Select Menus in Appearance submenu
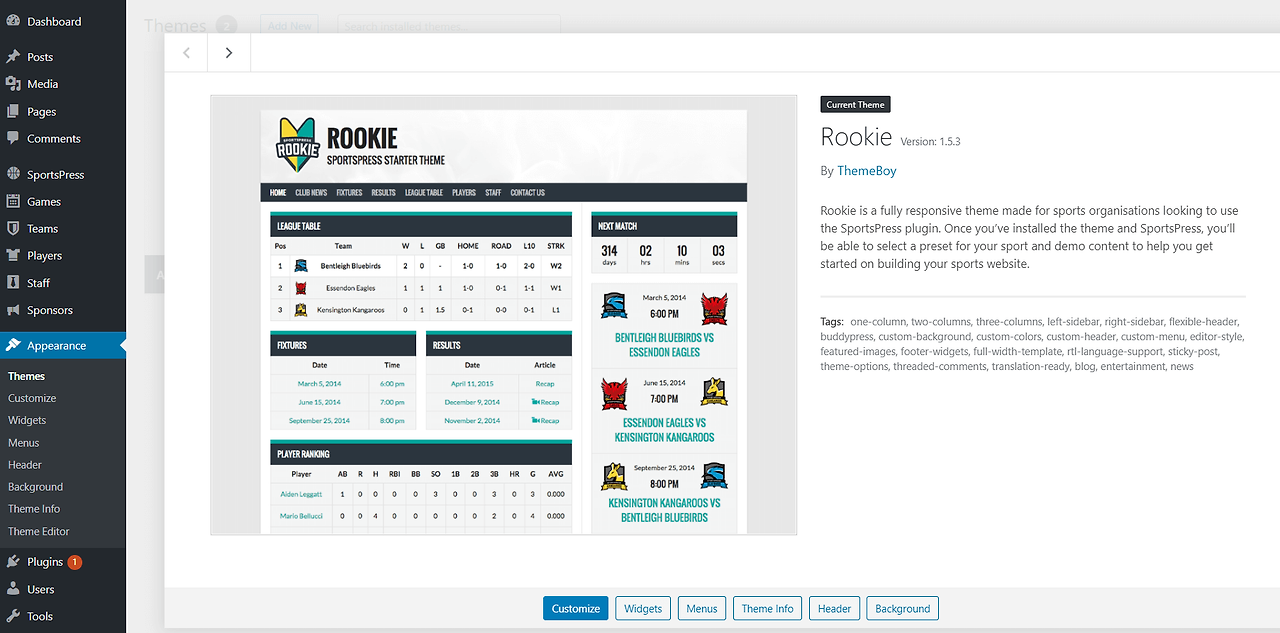Screen dimensions: 1280x633 point(24,443)
